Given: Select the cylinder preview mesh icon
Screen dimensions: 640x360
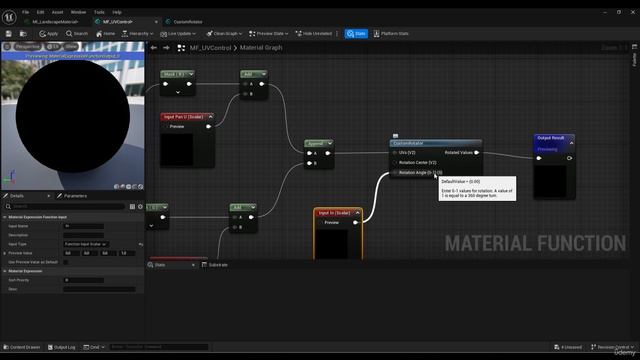Looking at the screenshot, I should click(116, 187).
